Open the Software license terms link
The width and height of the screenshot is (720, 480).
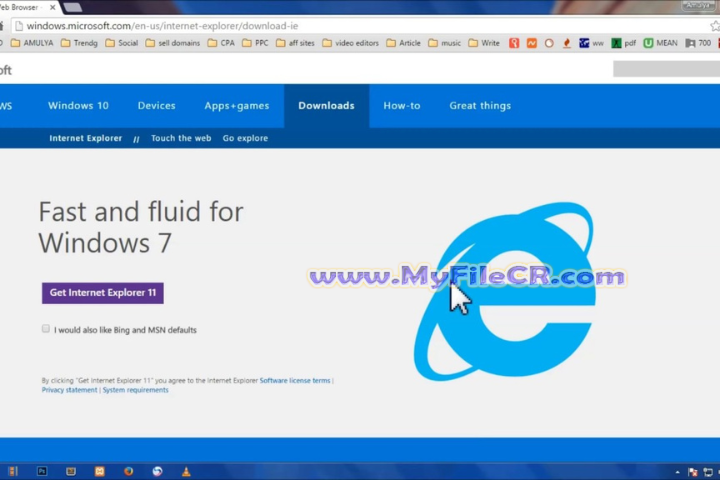point(295,380)
